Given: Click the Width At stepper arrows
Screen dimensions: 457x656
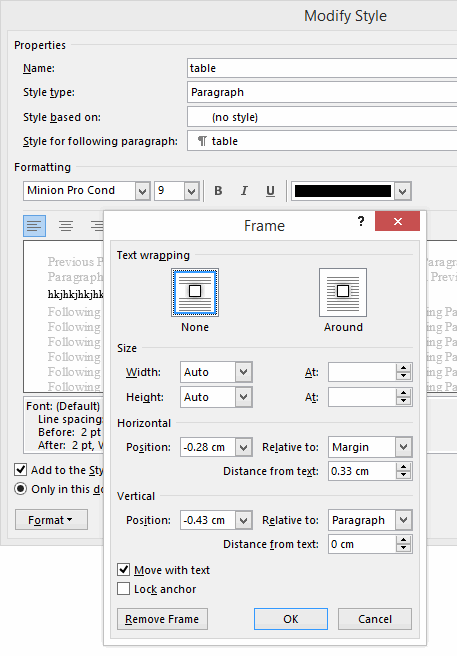Looking at the screenshot, I should (x=403, y=372).
